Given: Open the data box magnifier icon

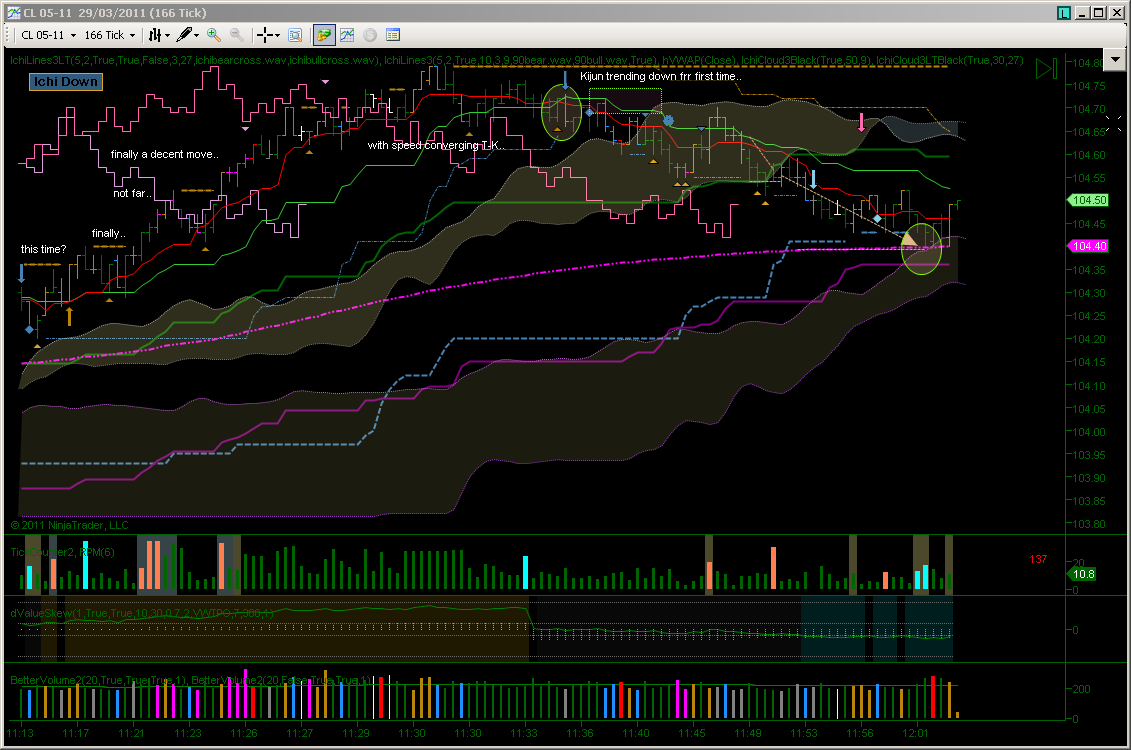Looking at the screenshot, I should [295, 35].
